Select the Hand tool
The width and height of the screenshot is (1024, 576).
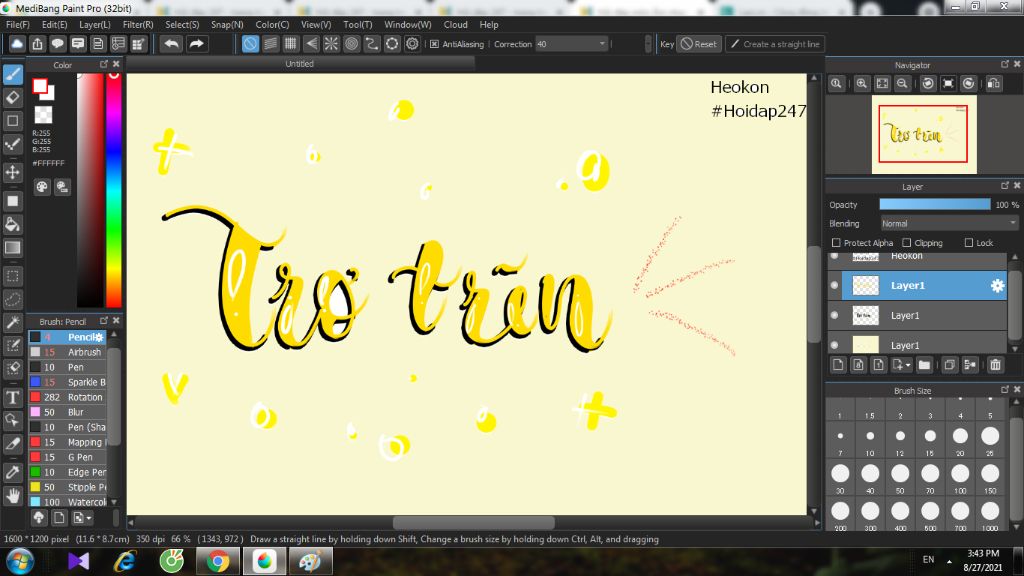point(12,496)
